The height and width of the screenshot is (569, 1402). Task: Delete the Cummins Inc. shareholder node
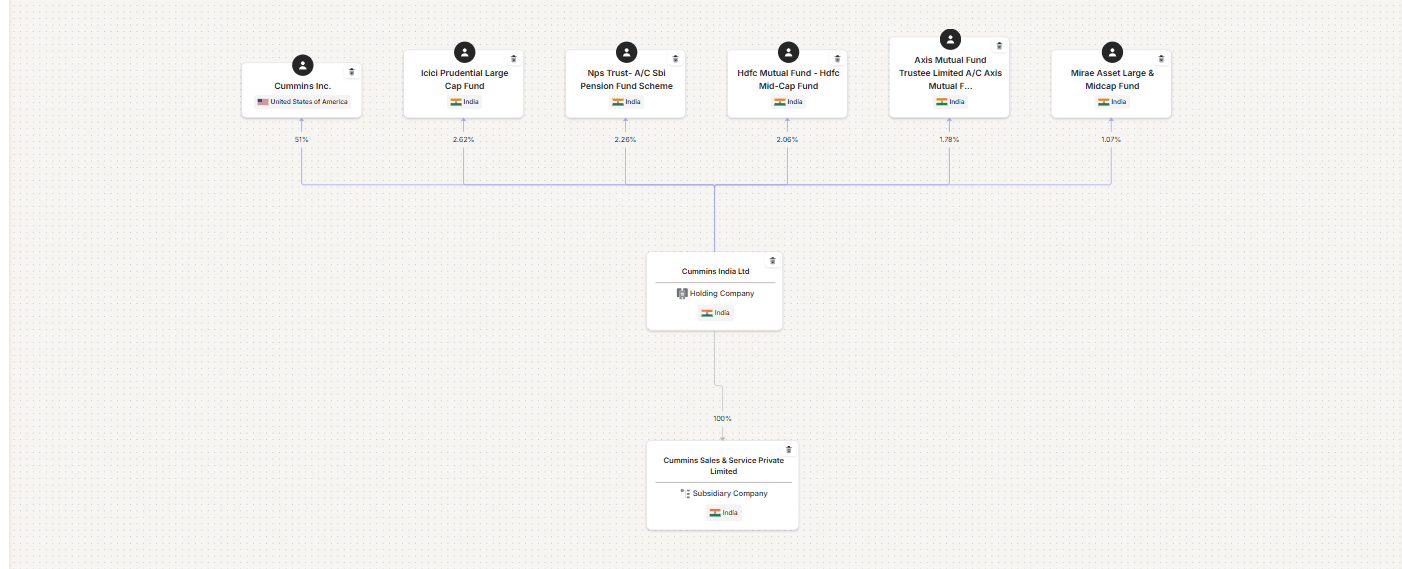[x=351, y=72]
